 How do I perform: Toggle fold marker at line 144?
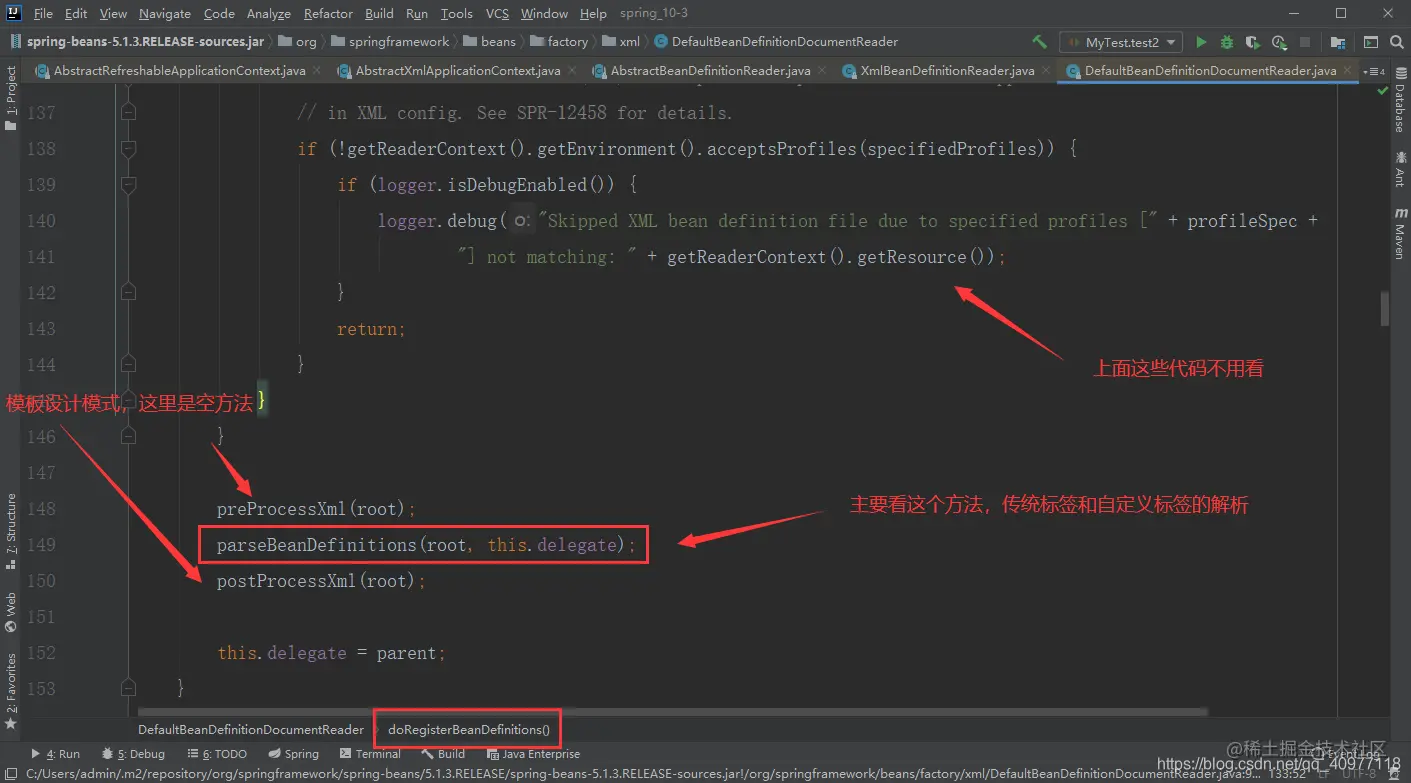click(x=128, y=365)
